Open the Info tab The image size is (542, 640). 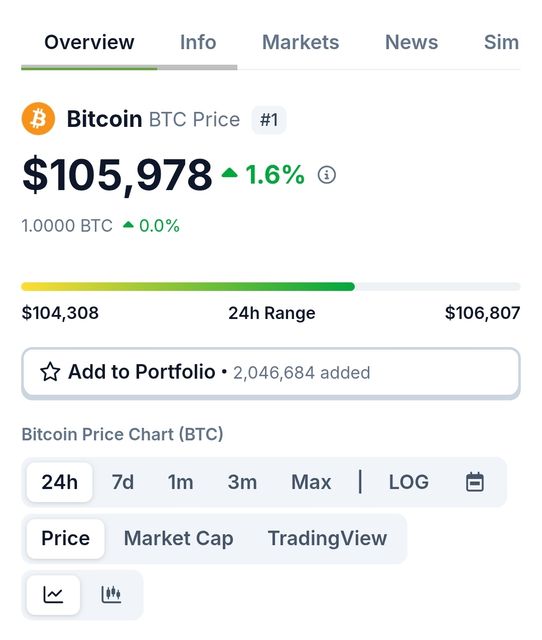pyautogui.click(x=198, y=42)
